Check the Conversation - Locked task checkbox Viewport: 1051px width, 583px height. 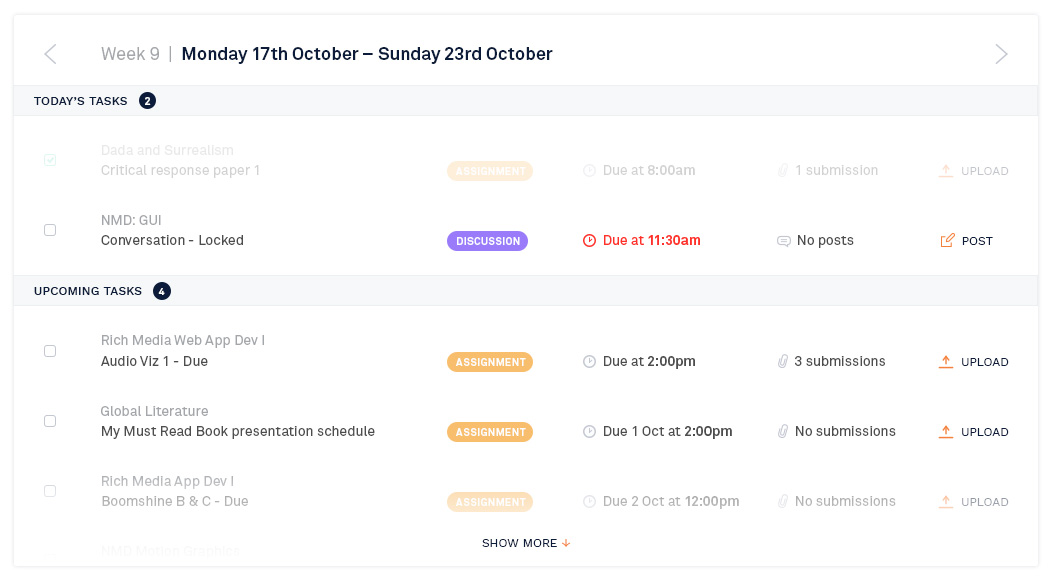tap(50, 230)
